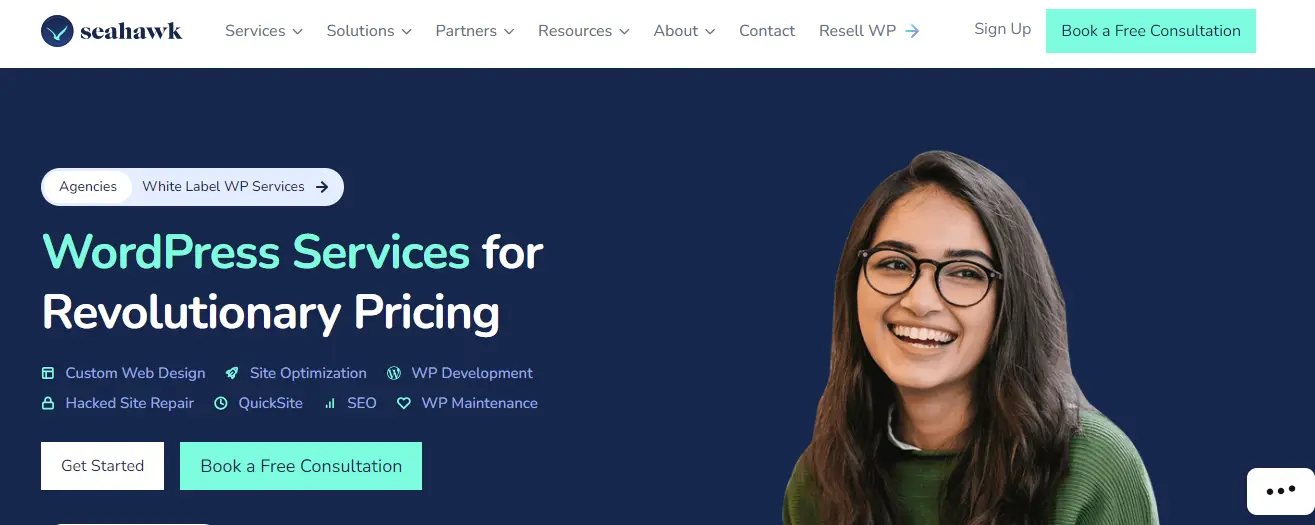Click the Site Optimization rocket icon
1315x525 pixels.
coord(232,373)
